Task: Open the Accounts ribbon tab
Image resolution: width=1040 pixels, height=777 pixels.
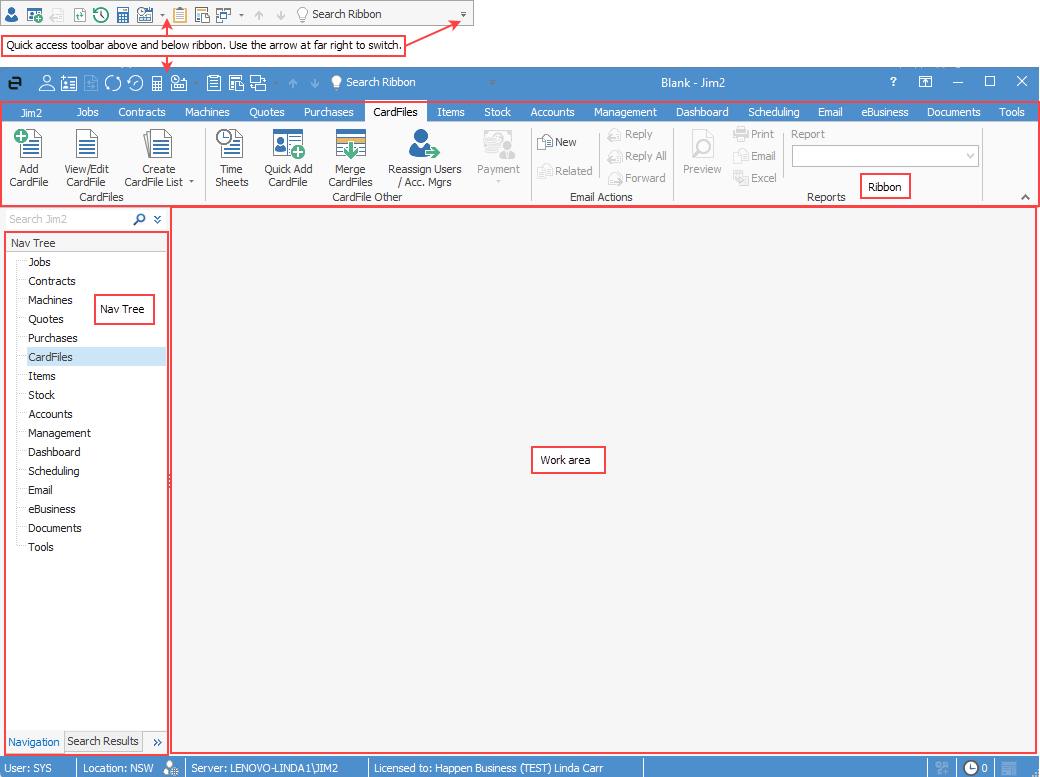Action: [x=552, y=112]
